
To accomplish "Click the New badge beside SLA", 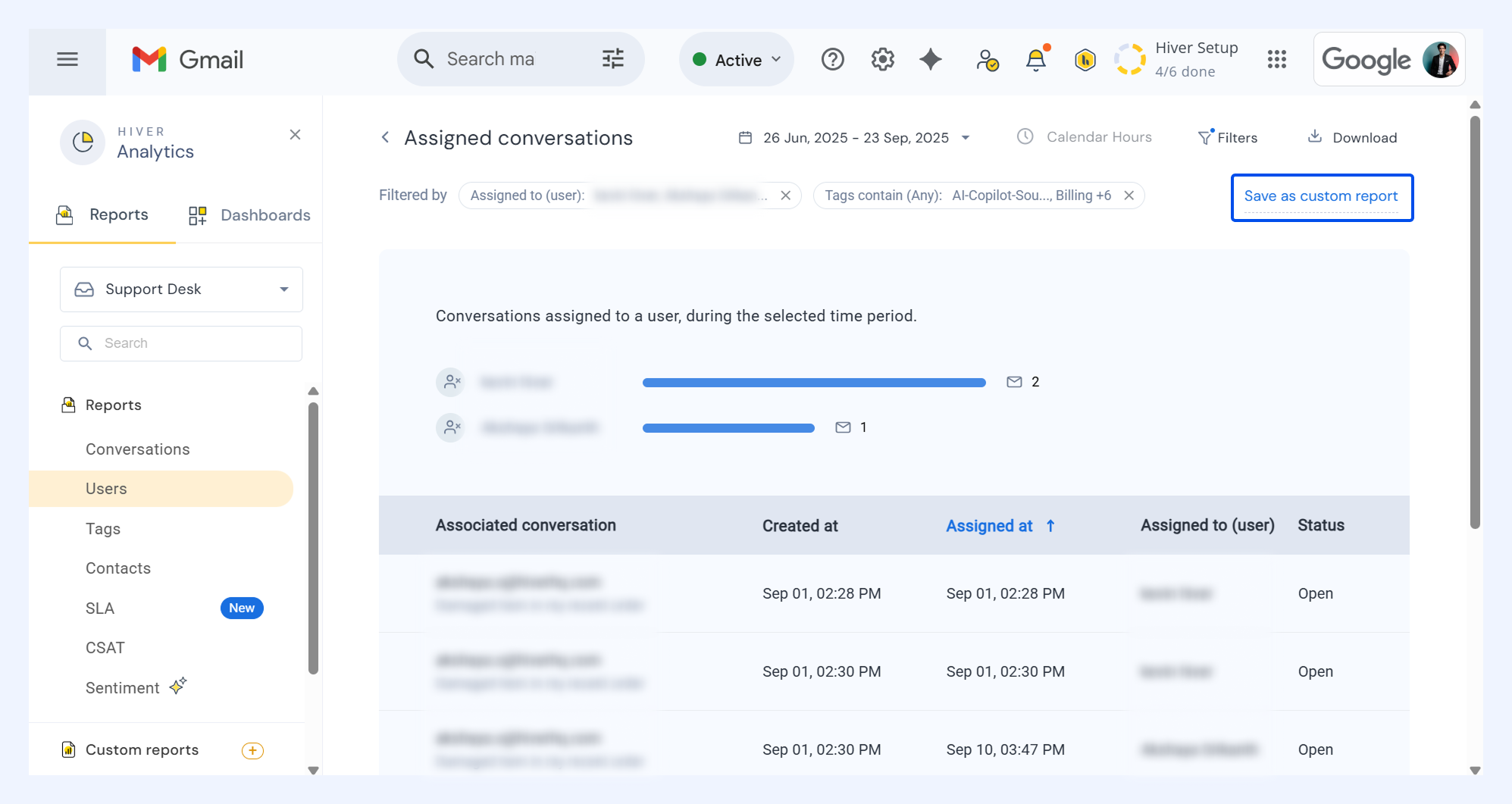I will pos(242,608).
